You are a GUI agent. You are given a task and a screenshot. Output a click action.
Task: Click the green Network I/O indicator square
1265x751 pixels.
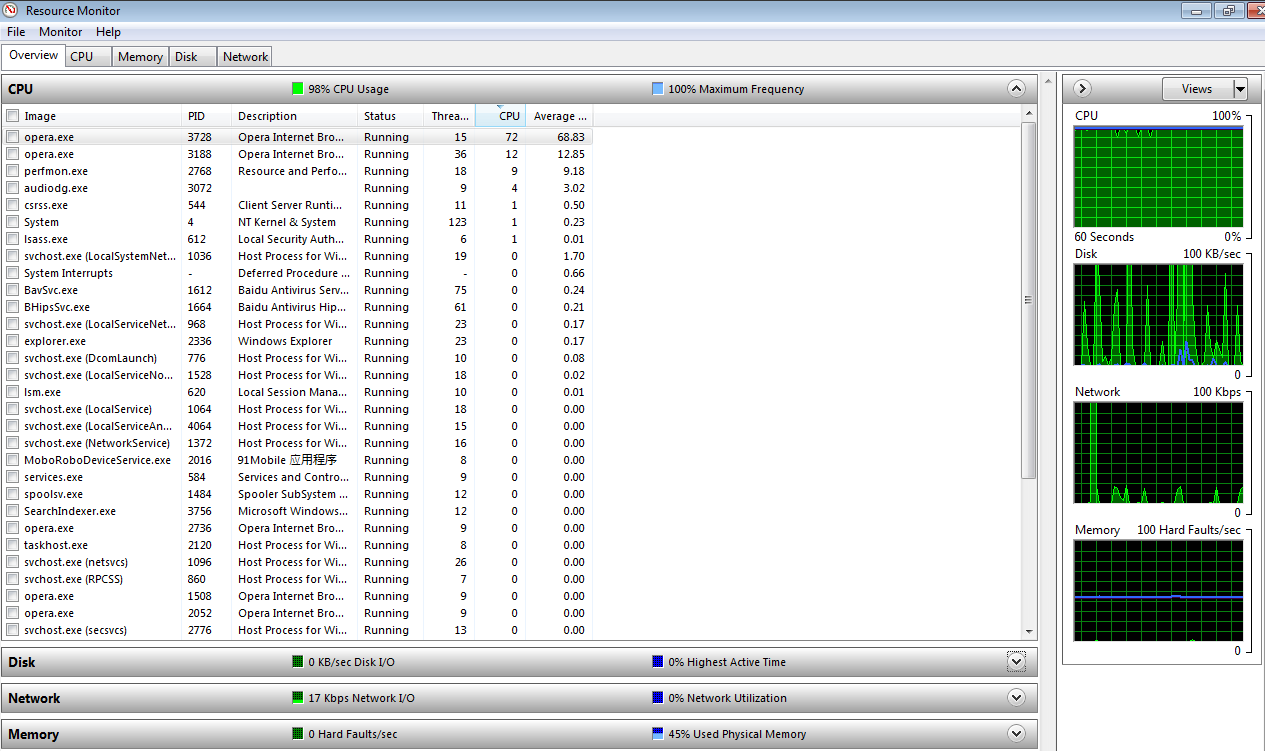[x=297, y=698]
